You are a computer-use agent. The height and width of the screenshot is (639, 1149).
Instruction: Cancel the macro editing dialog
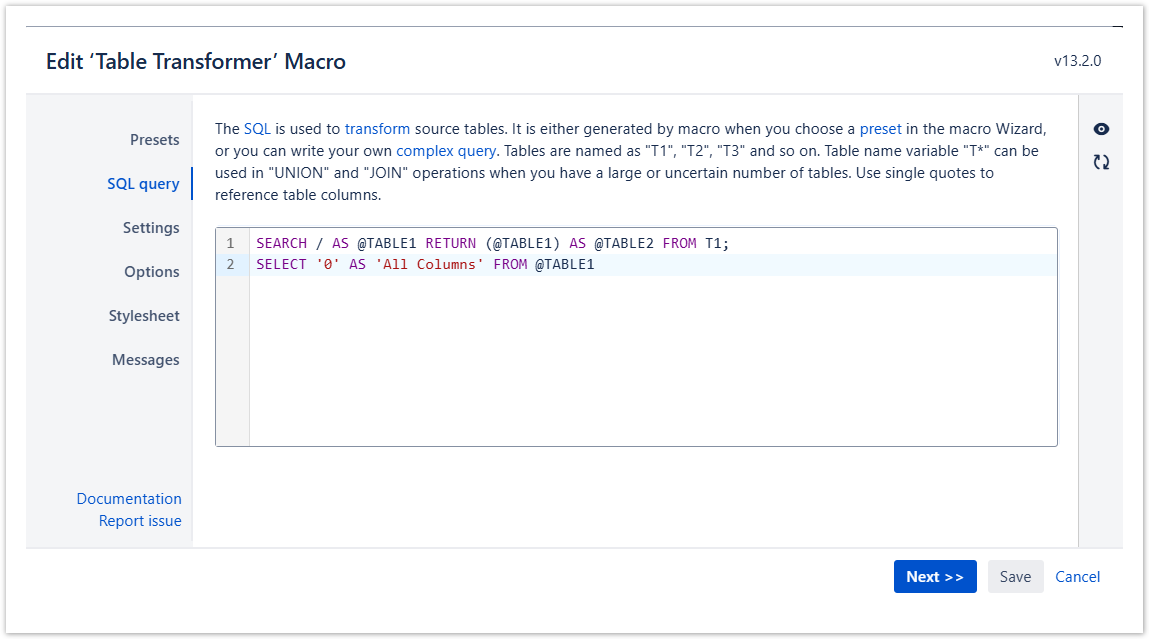pos(1077,577)
